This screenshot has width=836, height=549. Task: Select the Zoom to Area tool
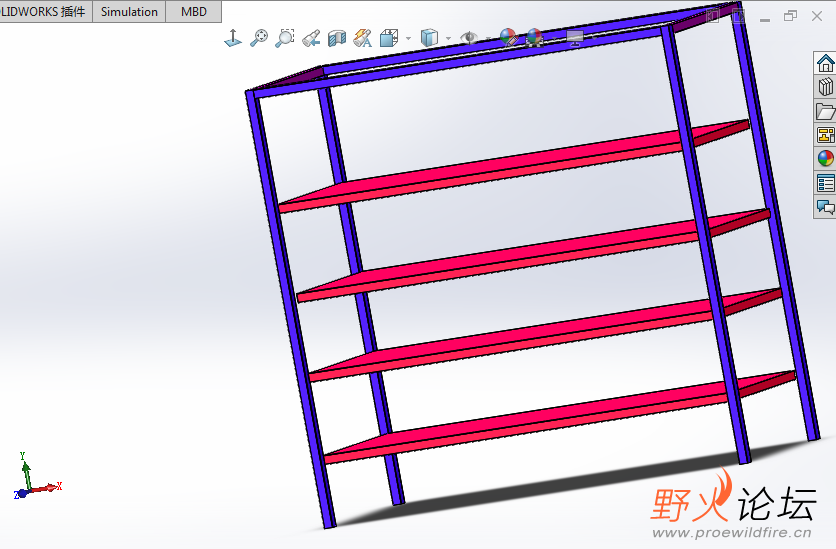(285, 38)
